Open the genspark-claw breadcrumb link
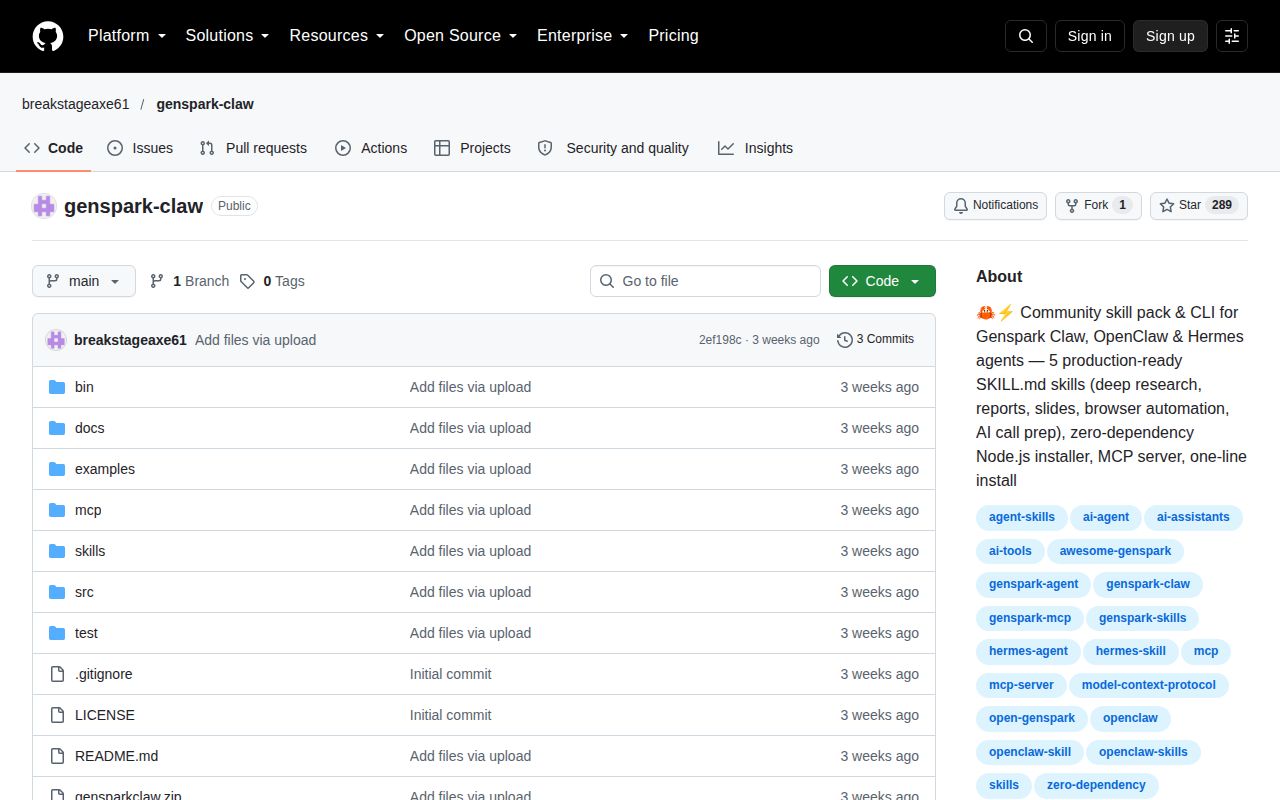Image resolution: width=1280 pixels, height=800 pixels. click(x=205, y=104)
